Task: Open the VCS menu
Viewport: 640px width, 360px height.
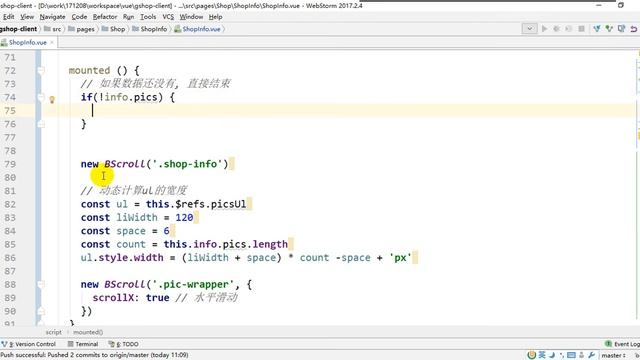Action: click(x=168, y=17)
